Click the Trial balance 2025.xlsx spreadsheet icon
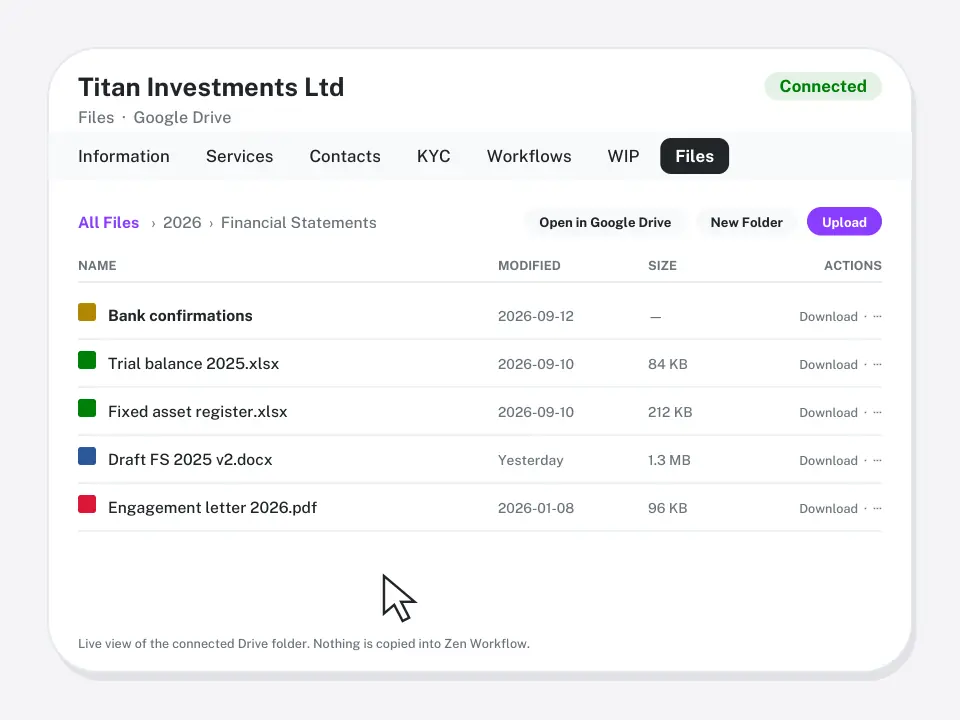This screenshot has height=720, width=960. pos(87,360)
